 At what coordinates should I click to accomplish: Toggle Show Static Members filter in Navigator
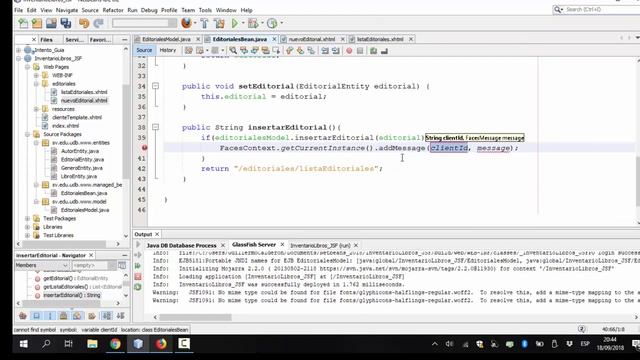[50, 316]
